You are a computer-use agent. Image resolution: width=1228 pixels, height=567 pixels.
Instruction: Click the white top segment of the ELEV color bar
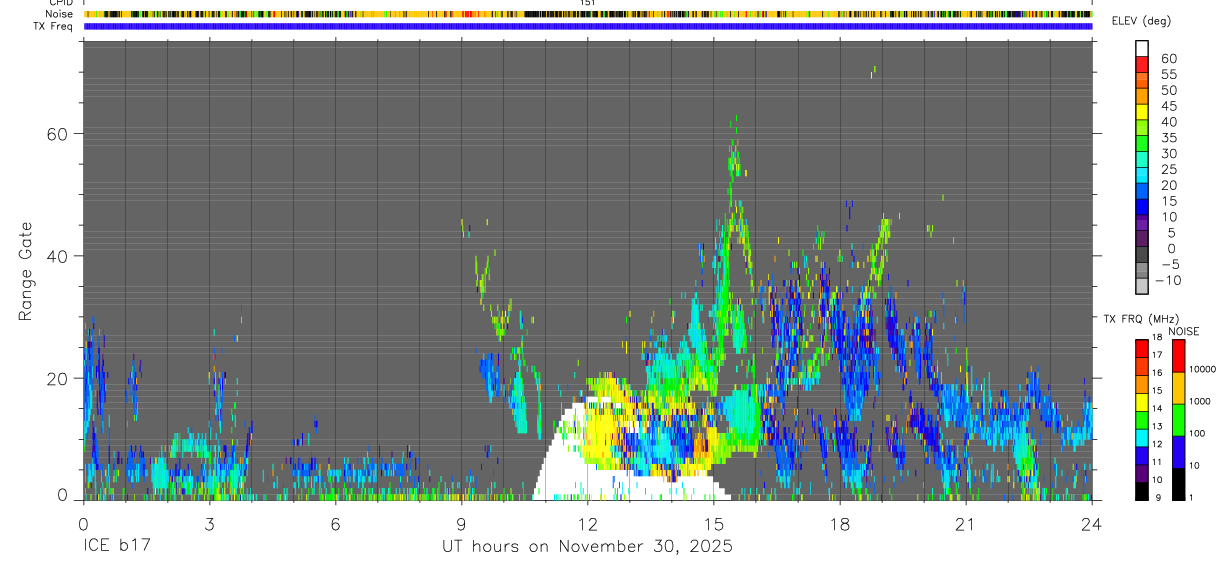click(1142, 48)
